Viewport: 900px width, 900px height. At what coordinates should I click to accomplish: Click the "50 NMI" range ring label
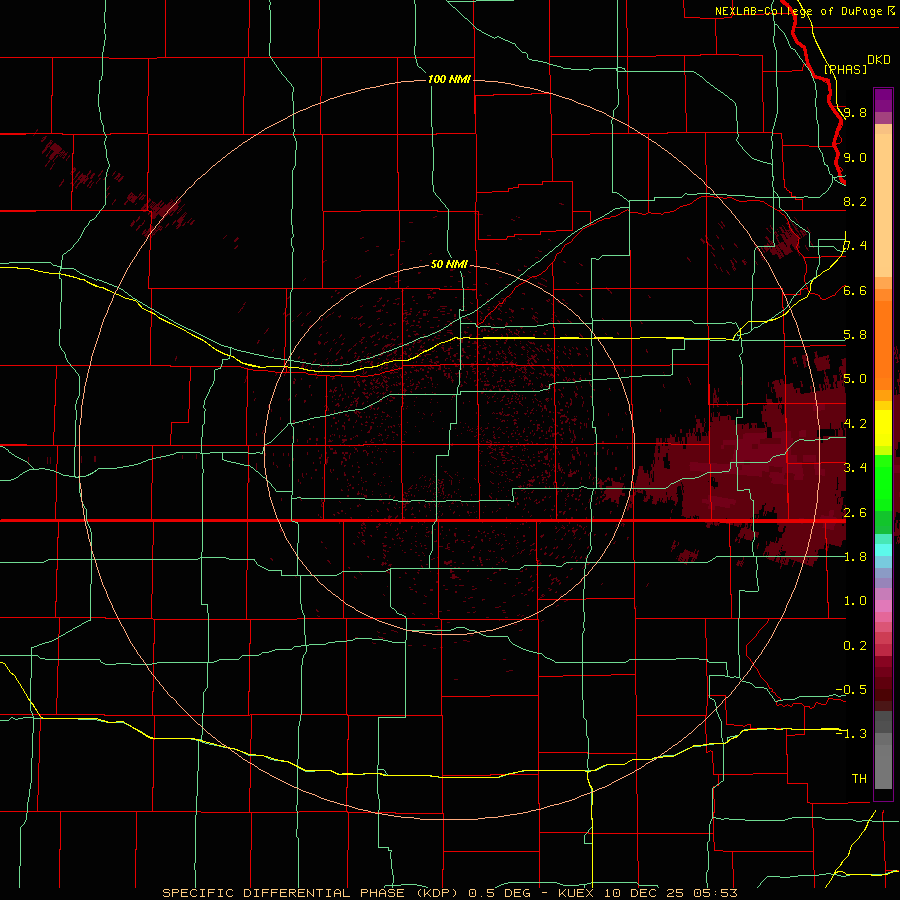click(x=449, y=264)
